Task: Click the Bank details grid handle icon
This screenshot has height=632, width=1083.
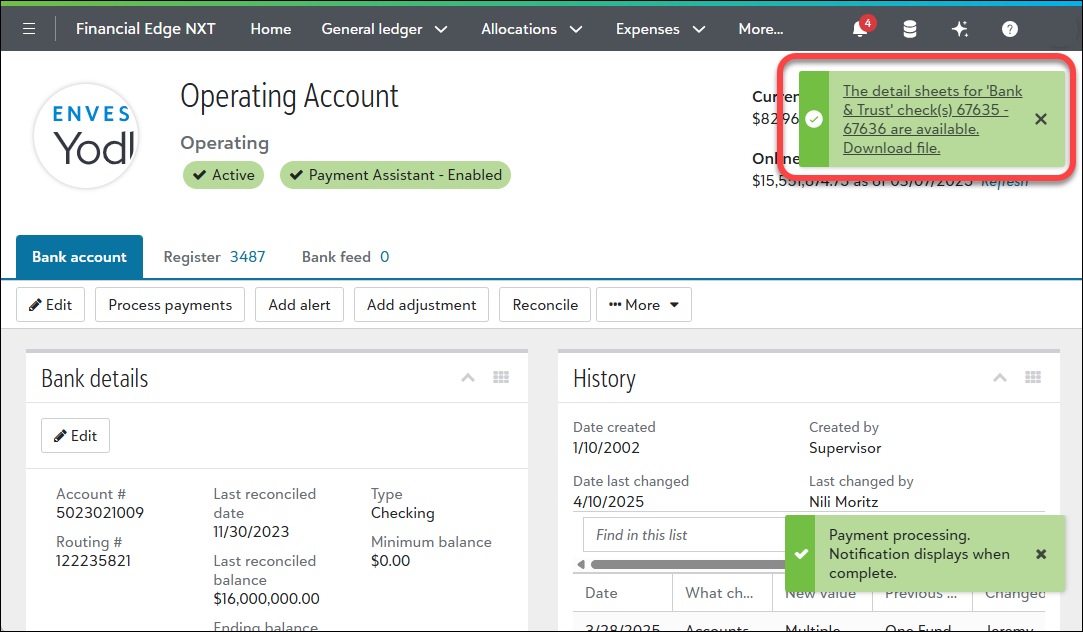Action: pos(501,377)
